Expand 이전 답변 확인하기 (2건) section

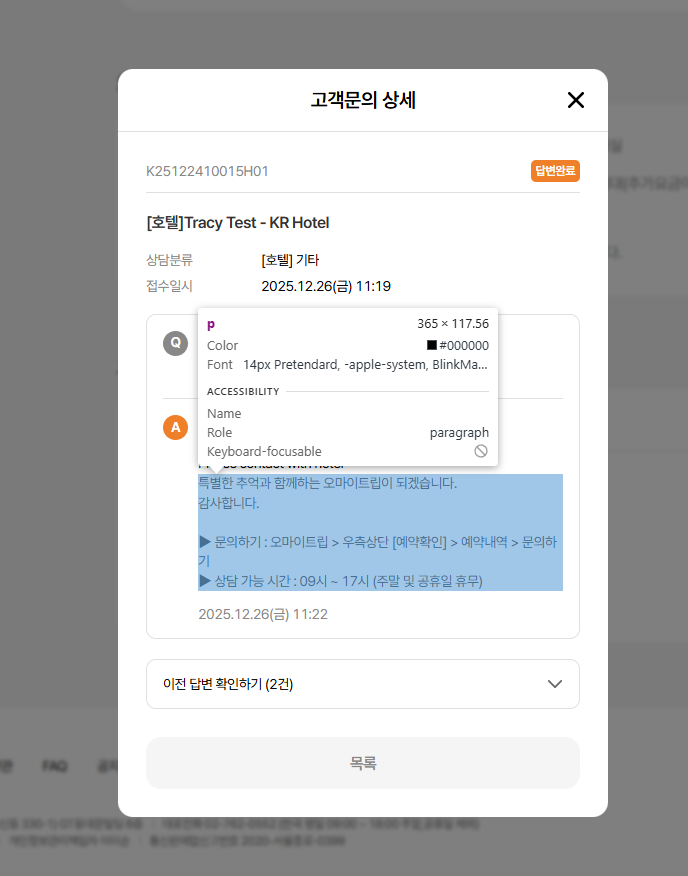(x=363, y=684)
